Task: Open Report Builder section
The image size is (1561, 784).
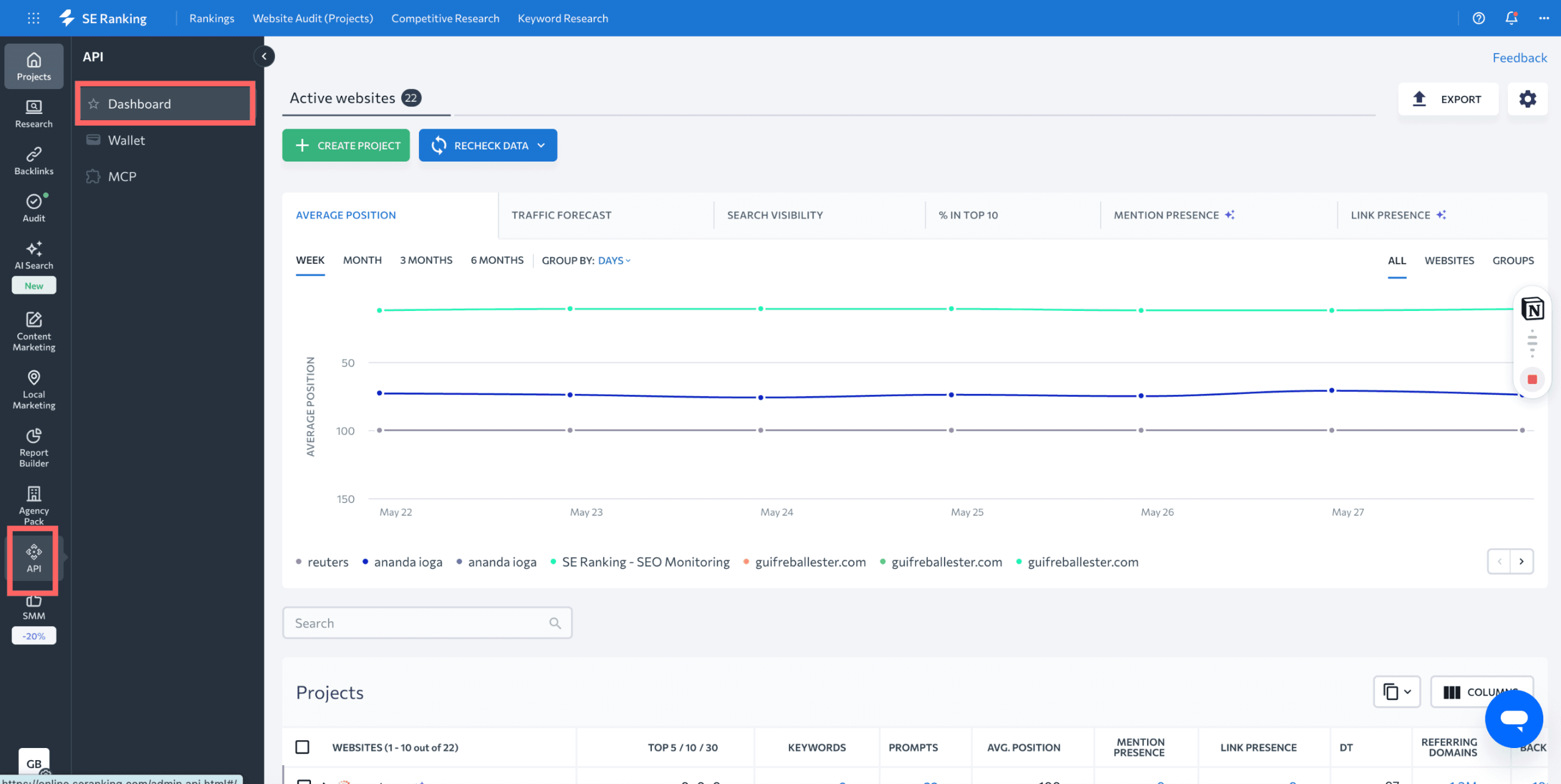Action: pos(34,448)
